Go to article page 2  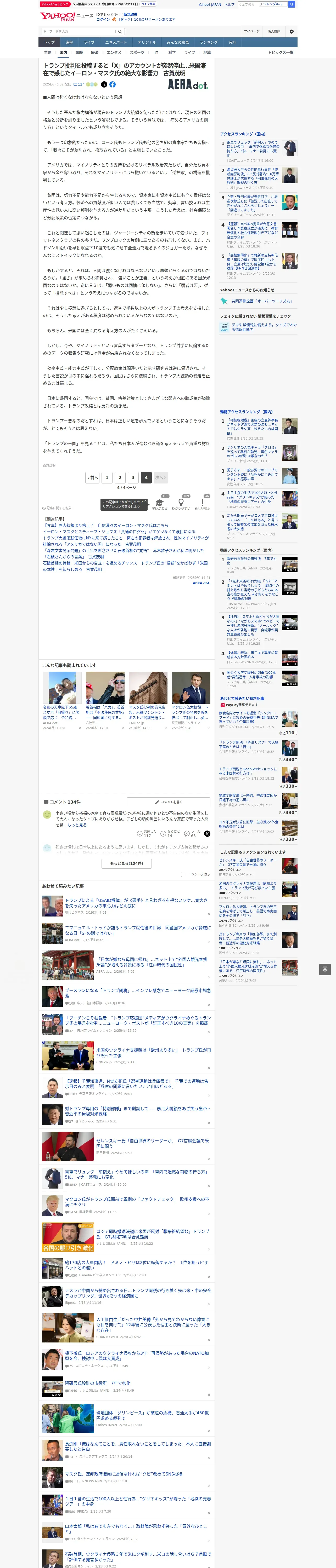pos(120,477)
